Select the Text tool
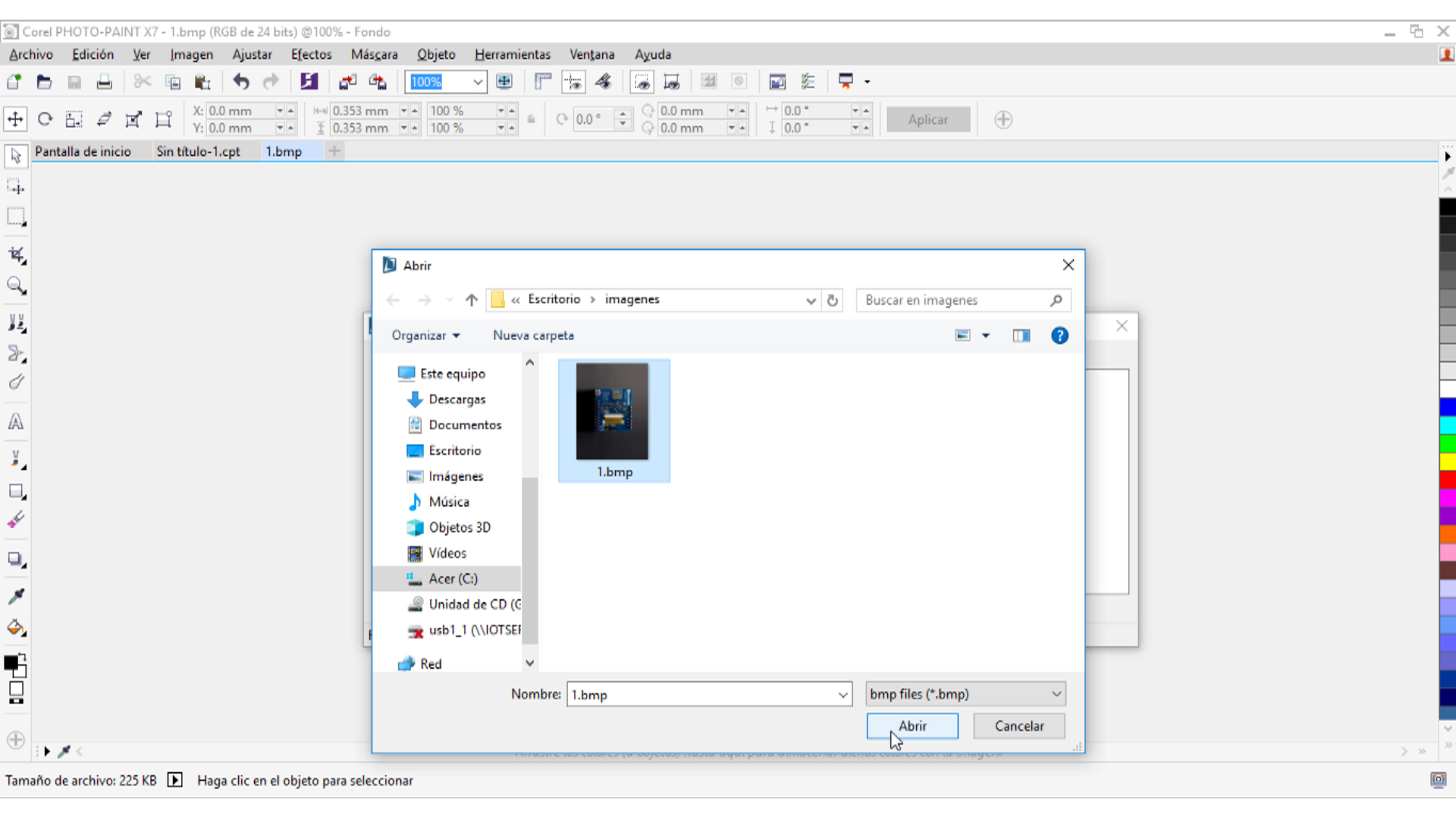Screen dimensions: 1456x819 (16, 422)
